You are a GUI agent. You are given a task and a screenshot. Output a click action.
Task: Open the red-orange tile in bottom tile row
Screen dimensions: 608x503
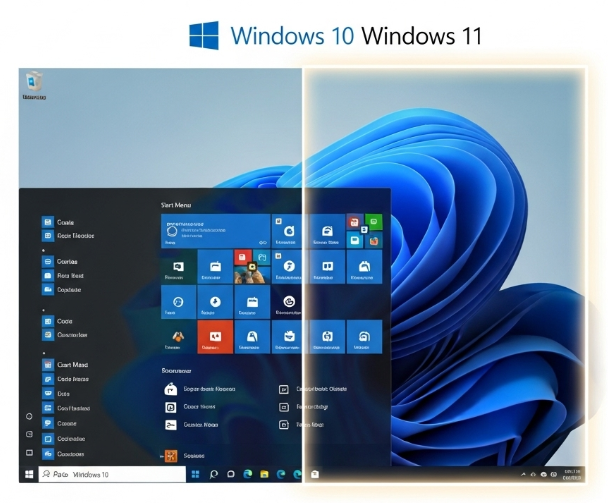coord(215,337)
